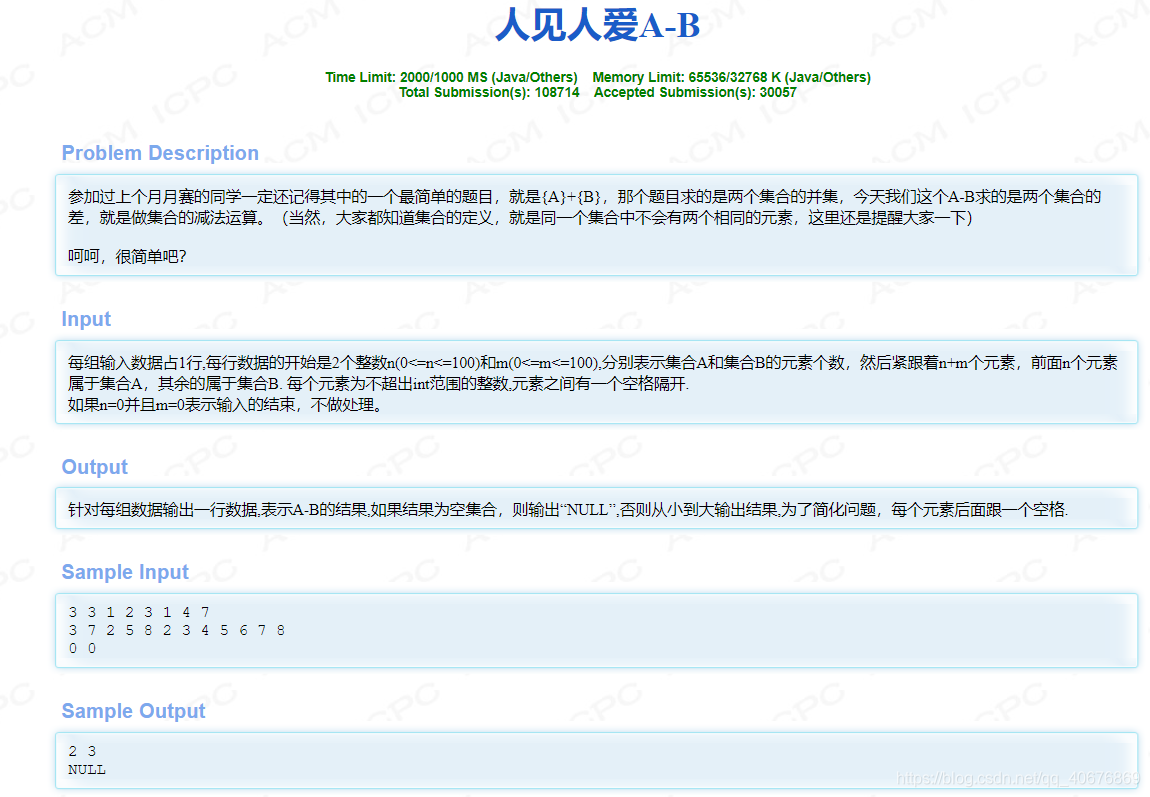Click the Problem Description heading
This screenshot has width=1150, height=797.
(x=160, y=153)
